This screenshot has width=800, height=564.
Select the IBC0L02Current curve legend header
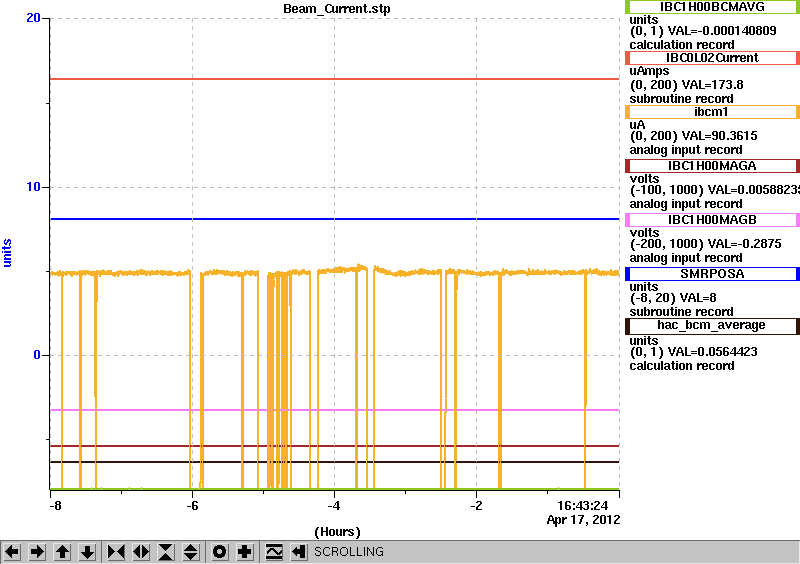pos(712,58)
